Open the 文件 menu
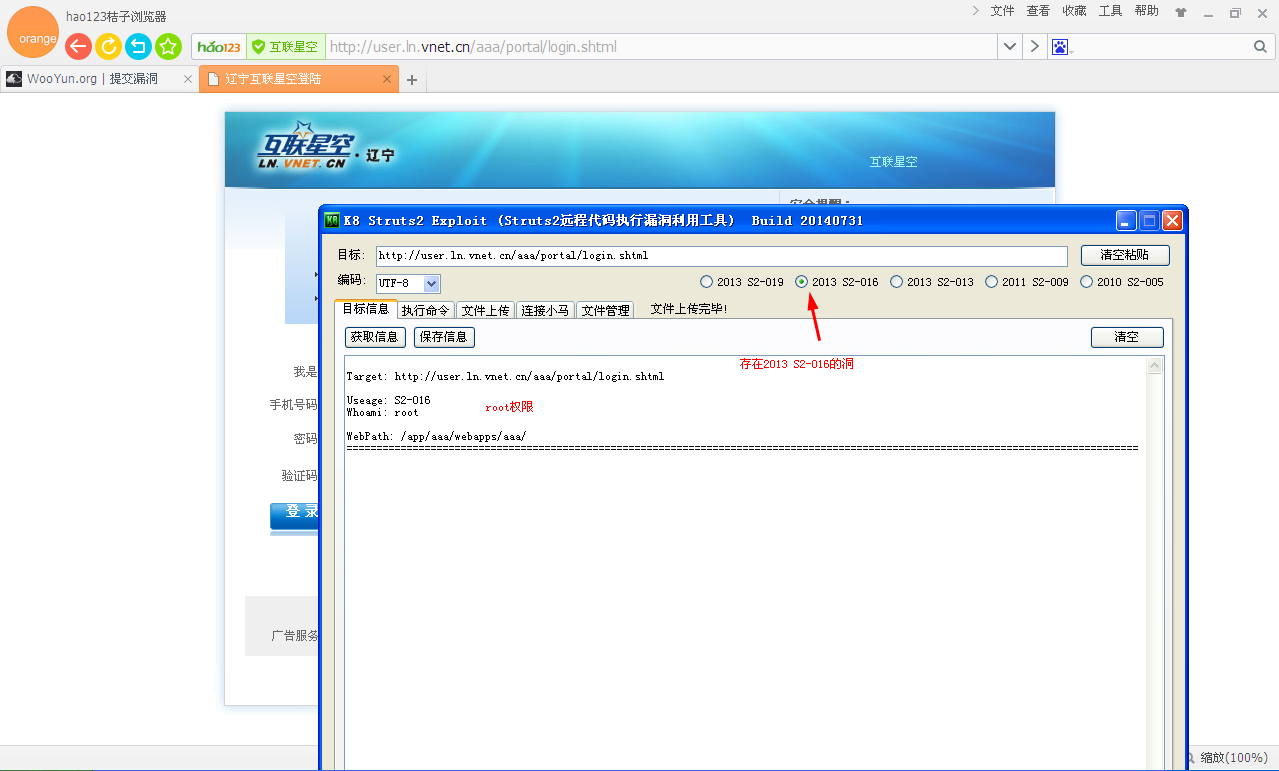 [1002, 11]
